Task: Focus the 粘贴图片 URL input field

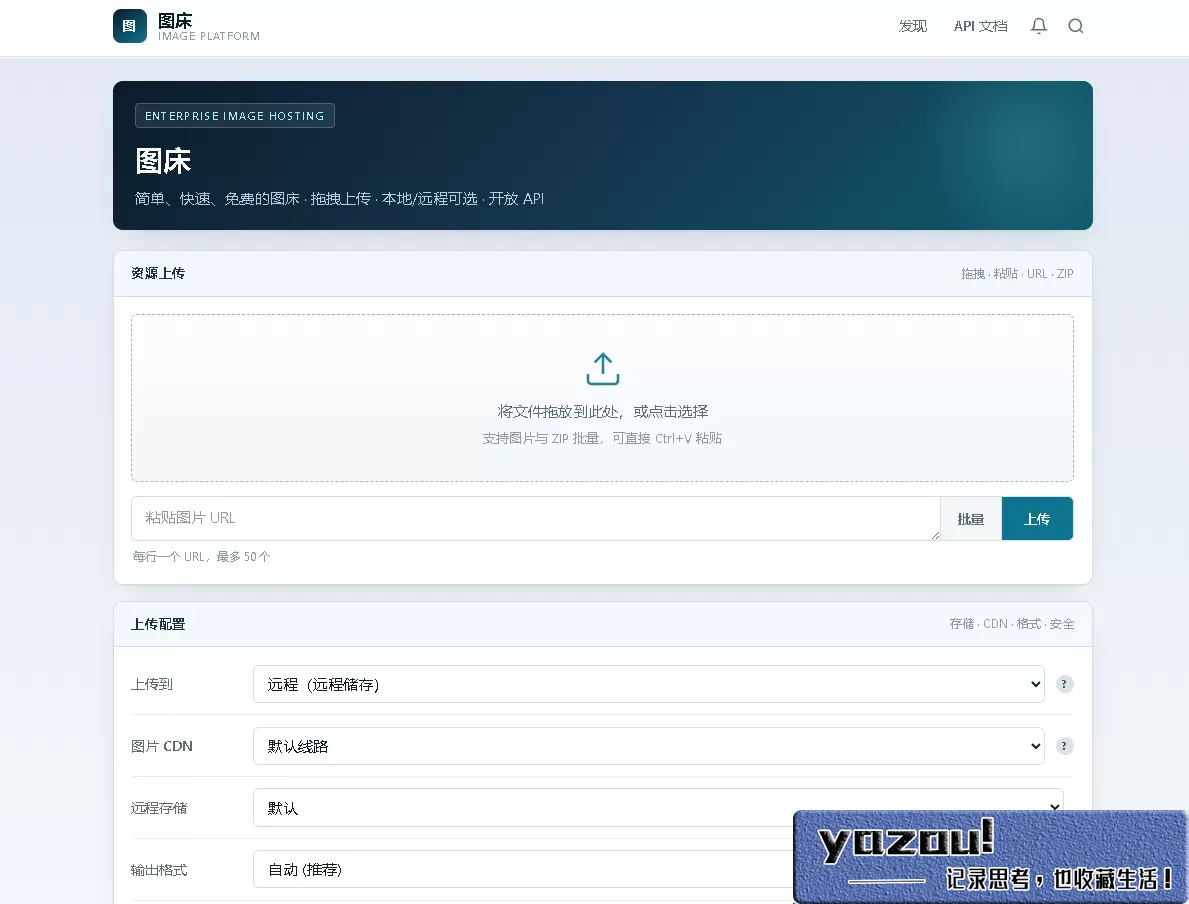Action: (x=536, y=519)
